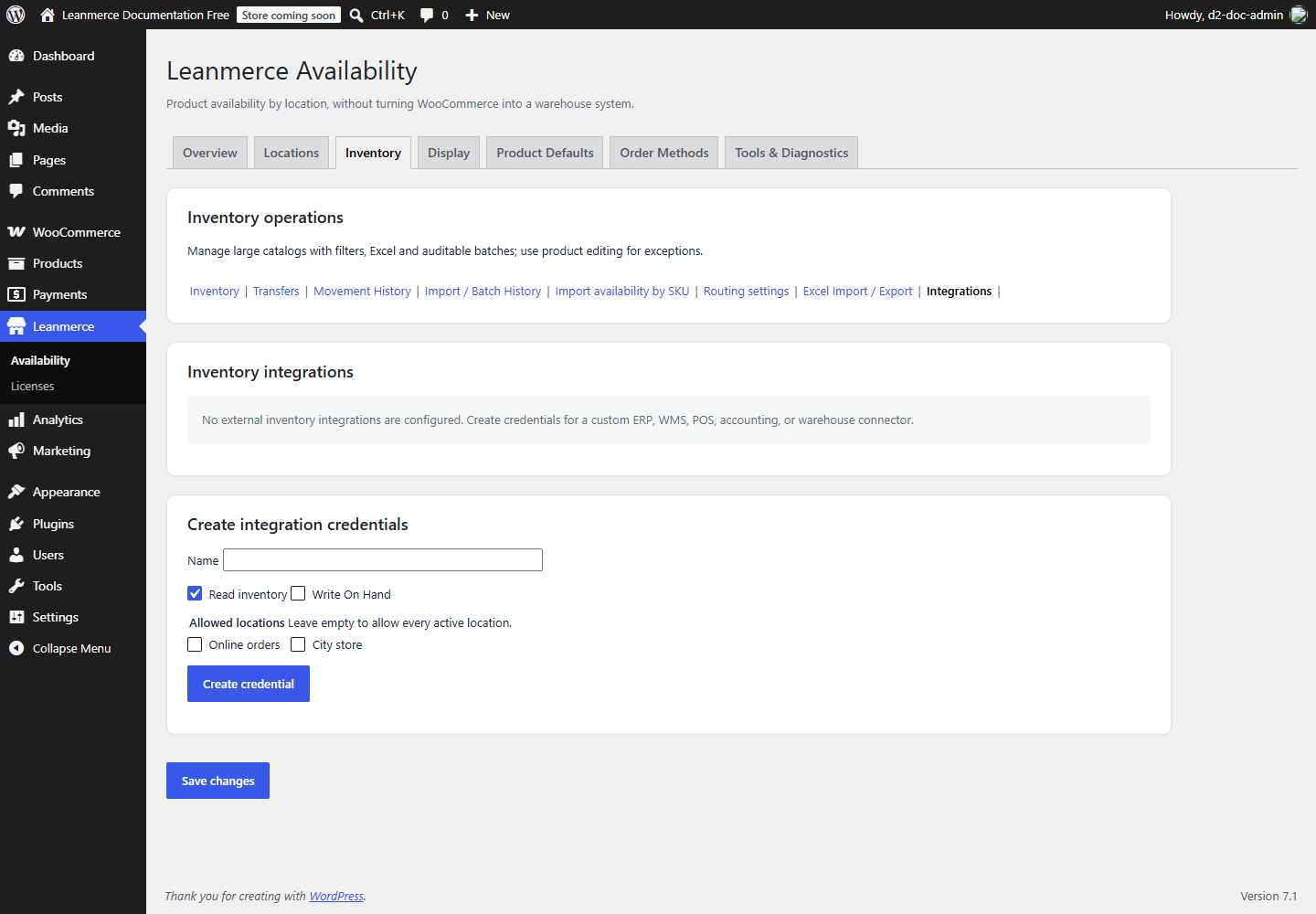This screenshot has height=914, width=1316.
Task: Open comments bubble in admin bar
Action: coord(427,15)
